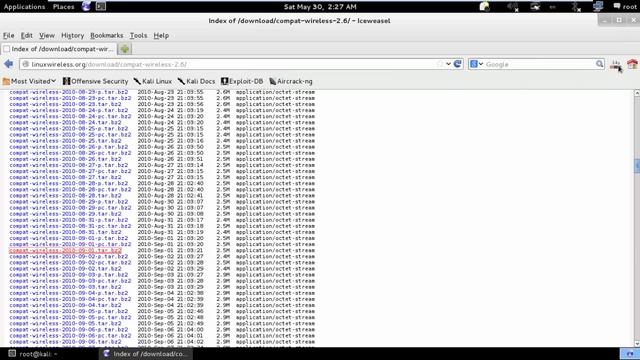640x360 pixels.
Task: Open the address bar history dropdown arrow
Action: click(448, 64)
